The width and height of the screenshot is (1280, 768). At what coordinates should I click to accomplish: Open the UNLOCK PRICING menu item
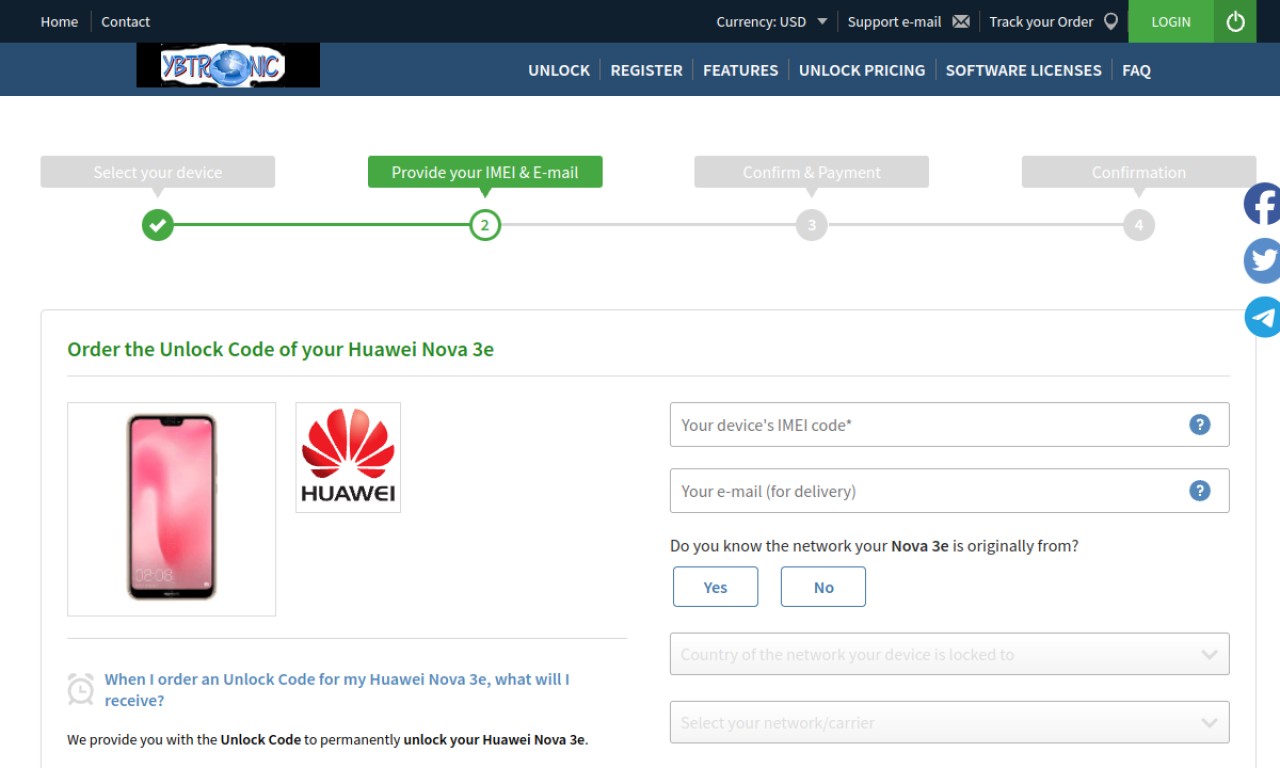[862, 70]
